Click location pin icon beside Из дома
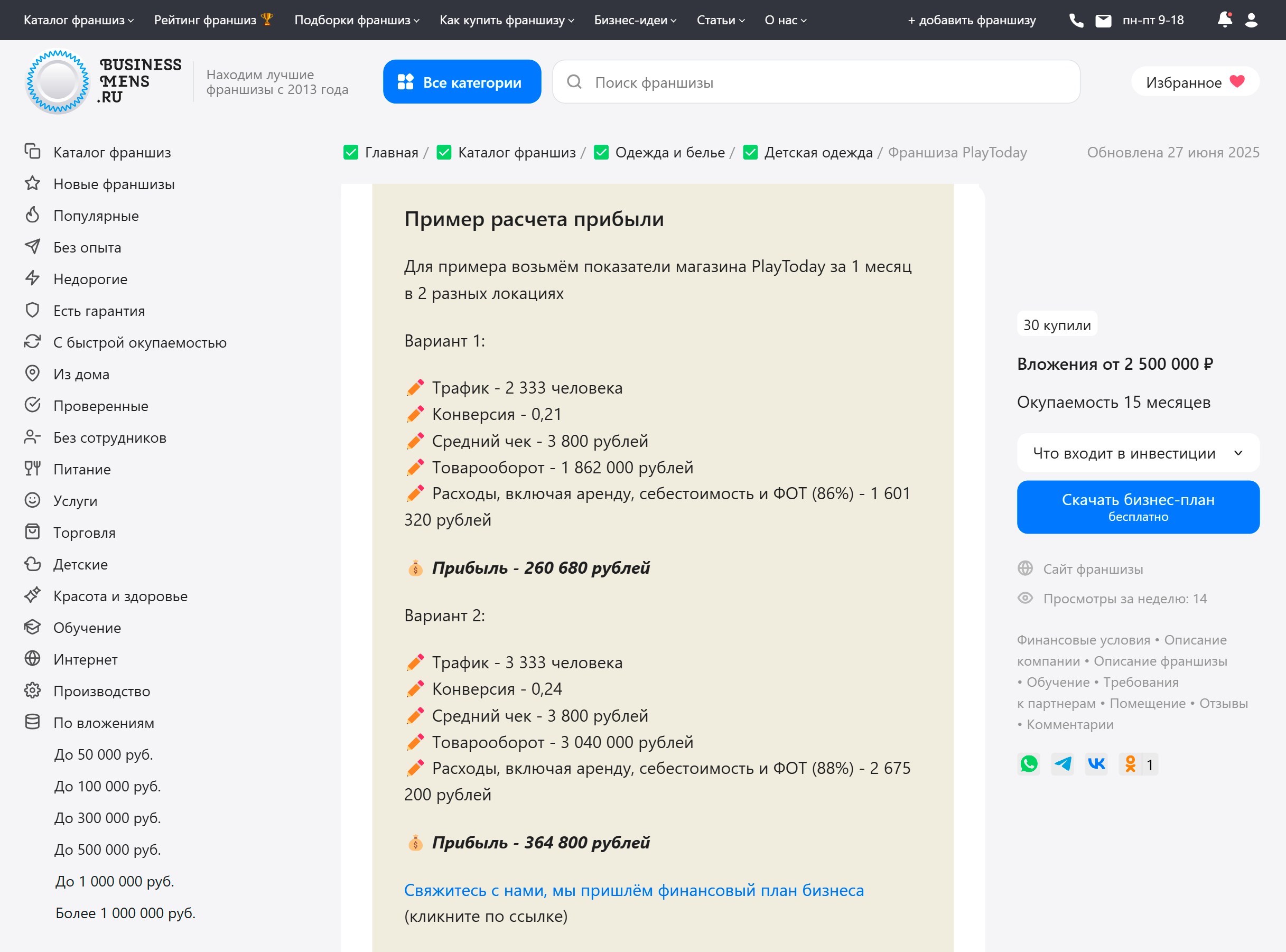The height and width of the screenshot is (952, 1286). coord(32,374)
